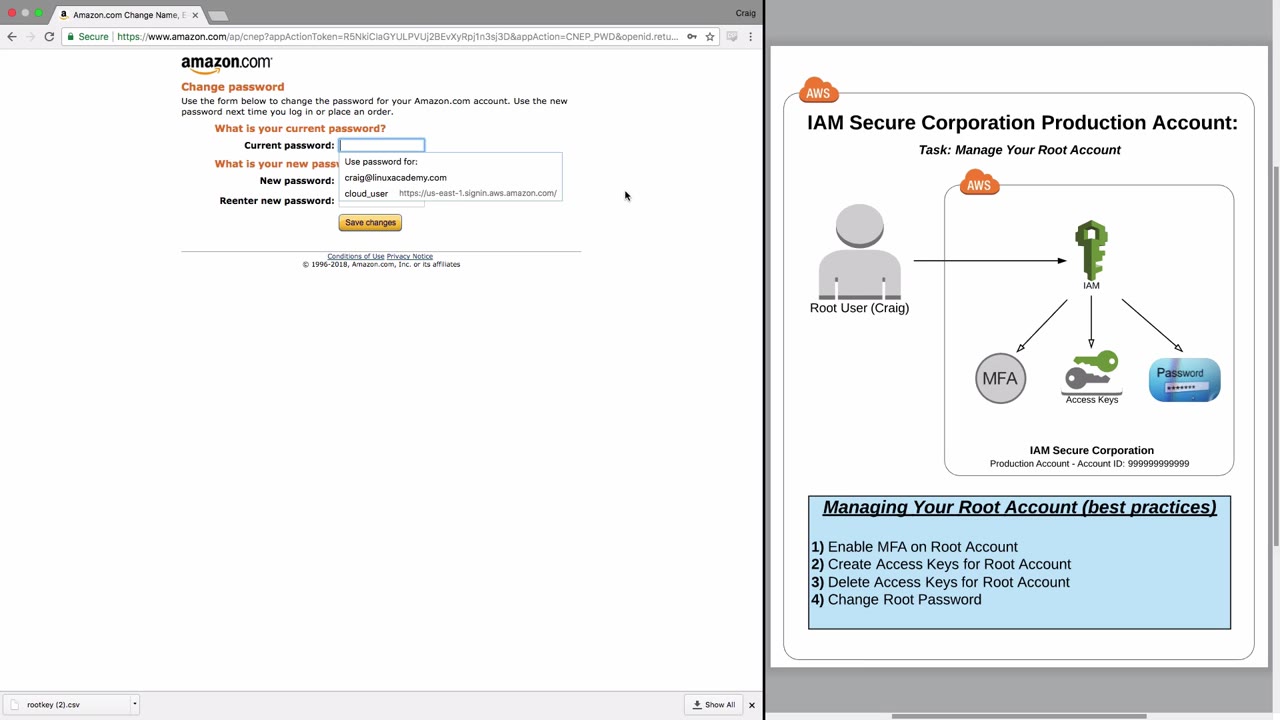1280x720 pixels.
Task: Open the Conditions of Use link
Action: coord(356,256)
